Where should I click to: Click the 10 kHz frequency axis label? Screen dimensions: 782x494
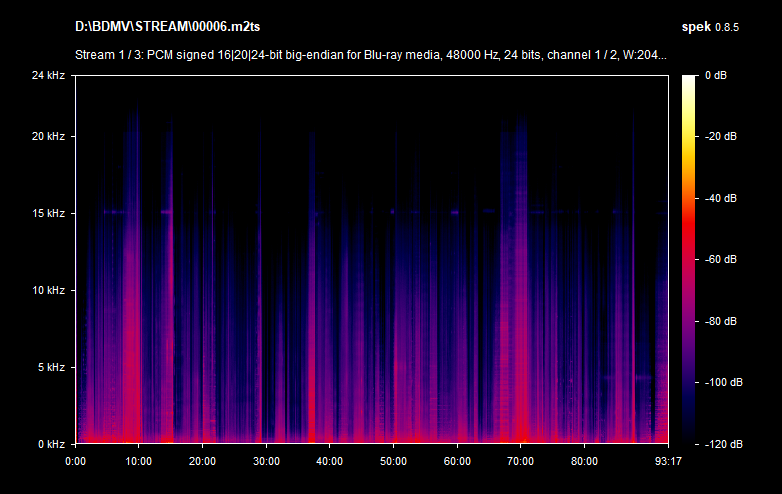[x=47, y=290]
